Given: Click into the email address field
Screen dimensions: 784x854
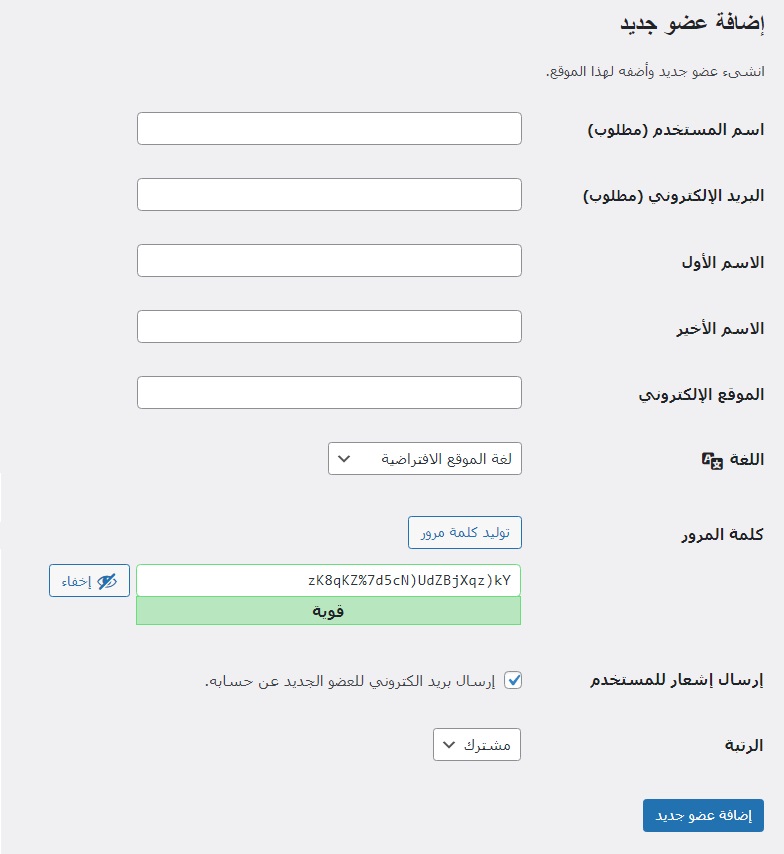Looking at the screenshot, I should point(329,195).
